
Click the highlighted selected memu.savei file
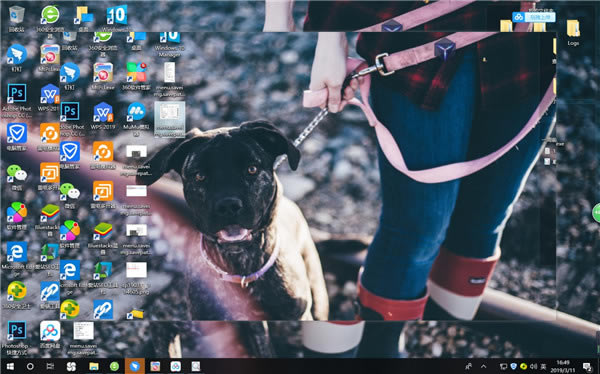(170, 119)
